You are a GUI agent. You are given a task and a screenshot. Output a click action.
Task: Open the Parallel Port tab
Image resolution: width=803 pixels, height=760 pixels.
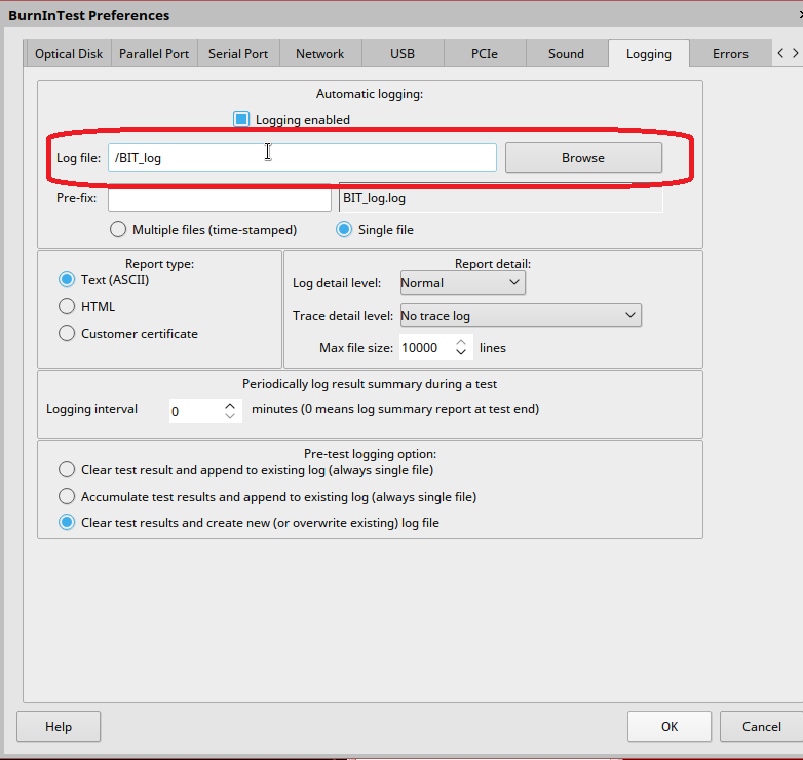click(154, 54)
